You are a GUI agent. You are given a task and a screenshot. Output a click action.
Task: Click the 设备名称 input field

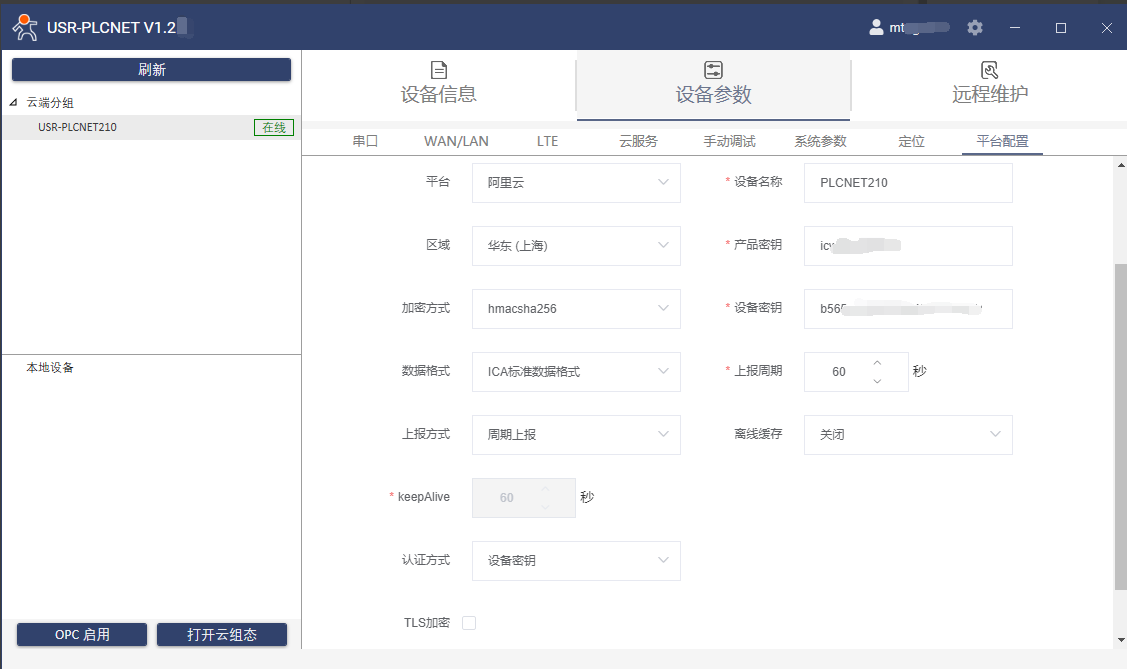908,183
